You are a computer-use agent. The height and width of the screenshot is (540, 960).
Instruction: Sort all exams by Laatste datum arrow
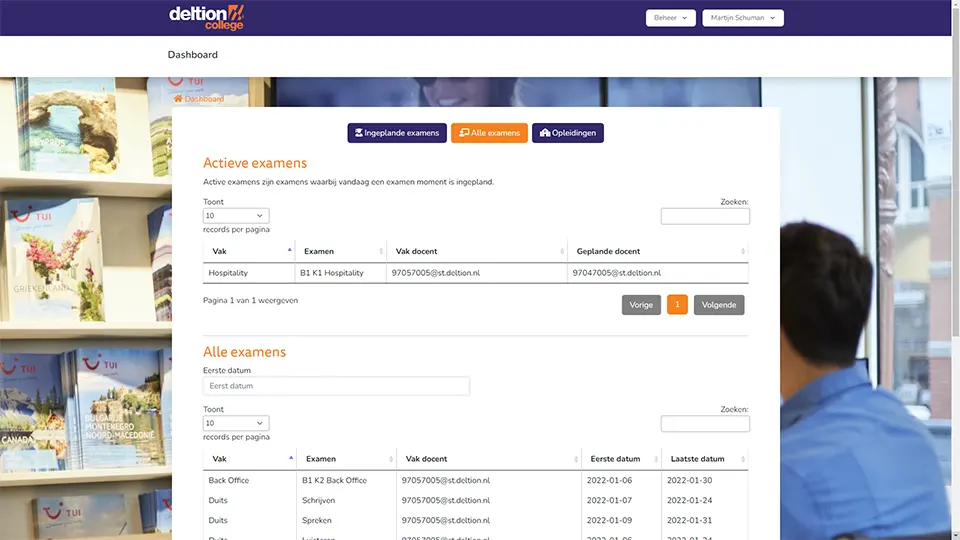pos(743,459)
